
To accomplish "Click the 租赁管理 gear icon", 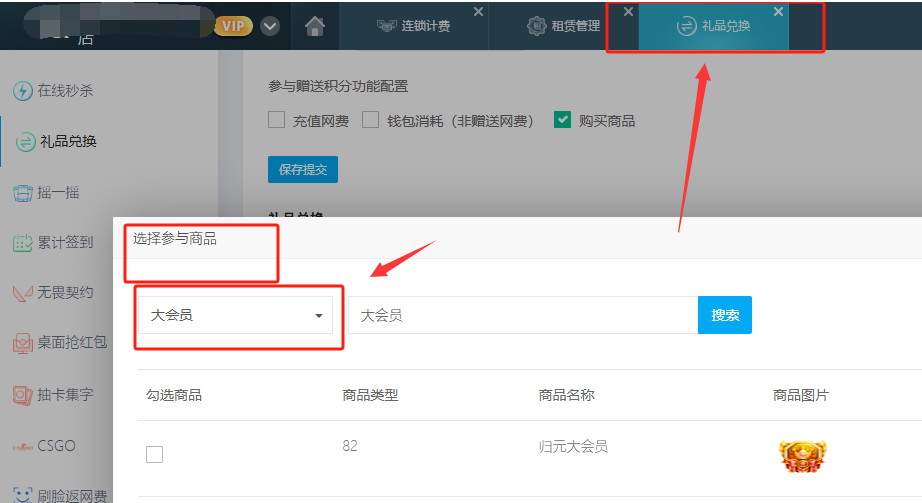I will [x=536, y=26].
